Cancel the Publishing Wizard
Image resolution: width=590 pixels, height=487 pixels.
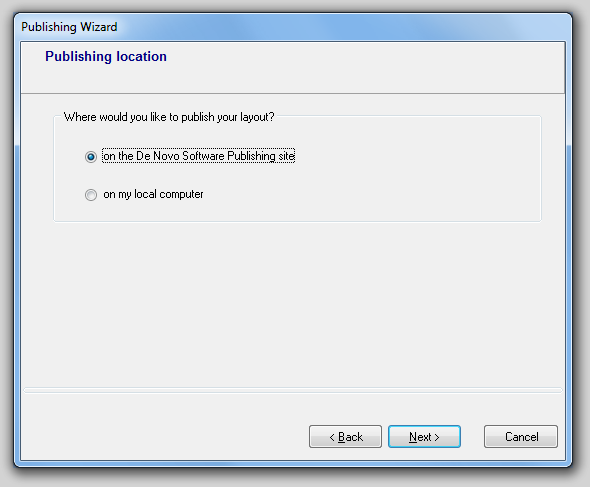pyautogui.click(x=521, y=437)
